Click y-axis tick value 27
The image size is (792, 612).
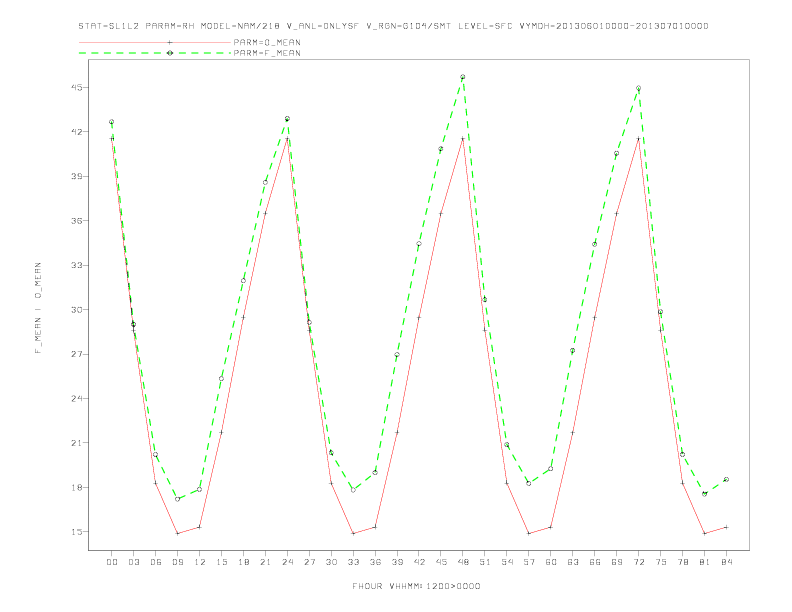coord(76,354)
